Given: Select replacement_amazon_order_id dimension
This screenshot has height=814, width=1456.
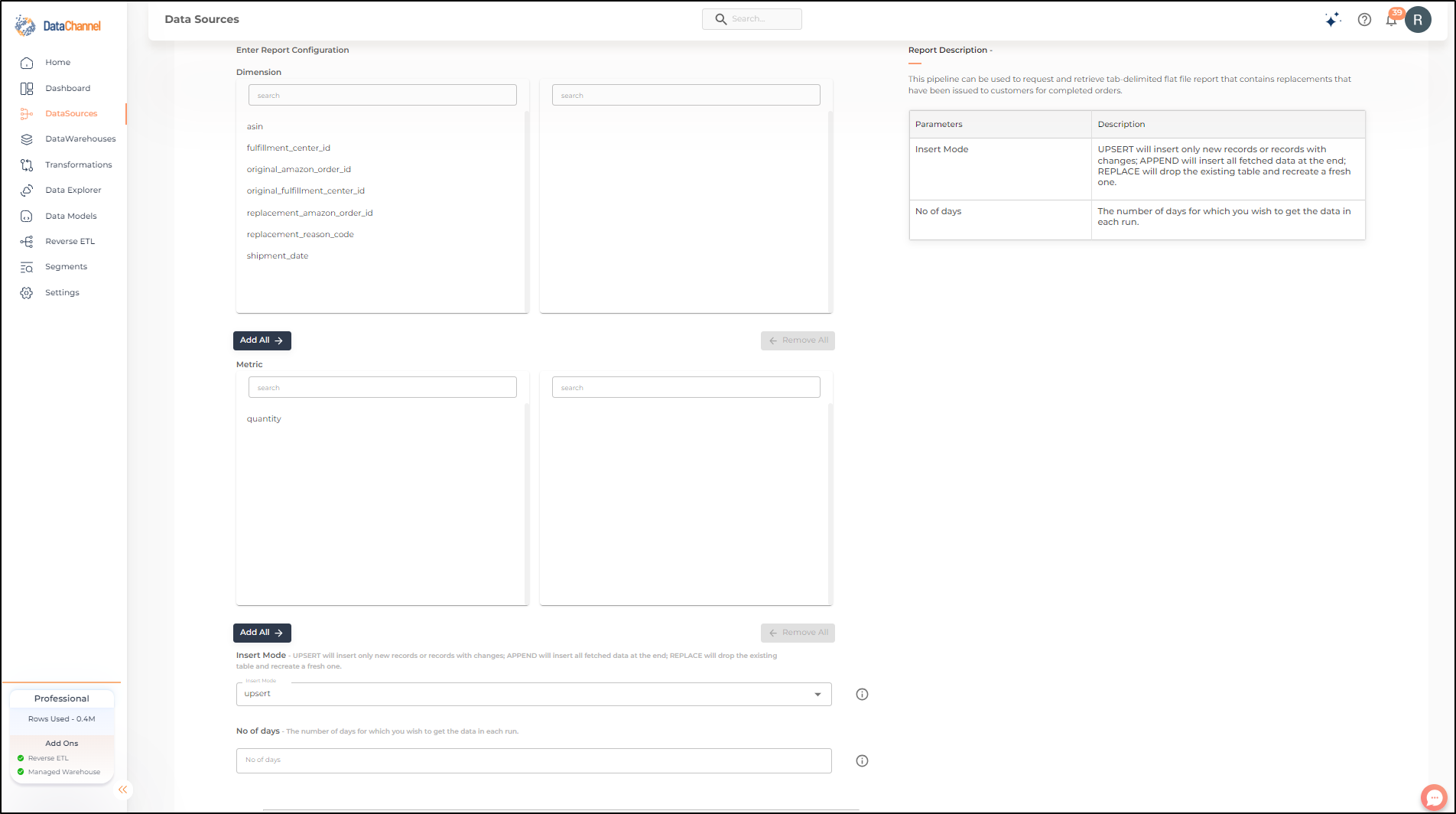Looking at the screenshot, I should [310, 213].
